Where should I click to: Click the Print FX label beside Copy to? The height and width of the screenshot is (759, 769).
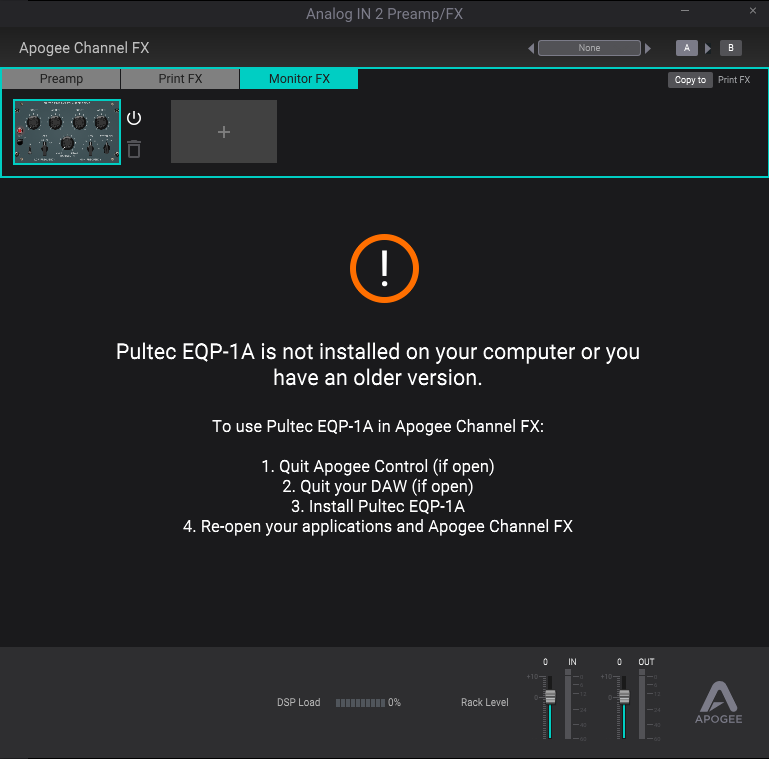(x=734, y=80)
